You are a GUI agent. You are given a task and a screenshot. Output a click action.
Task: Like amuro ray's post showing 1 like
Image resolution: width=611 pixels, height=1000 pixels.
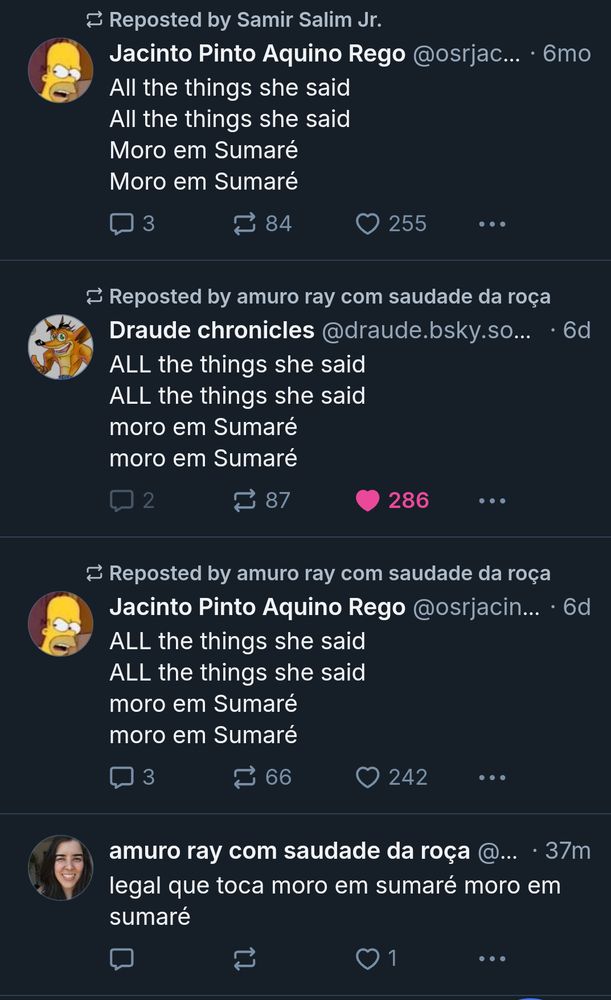tap(366, 958)
